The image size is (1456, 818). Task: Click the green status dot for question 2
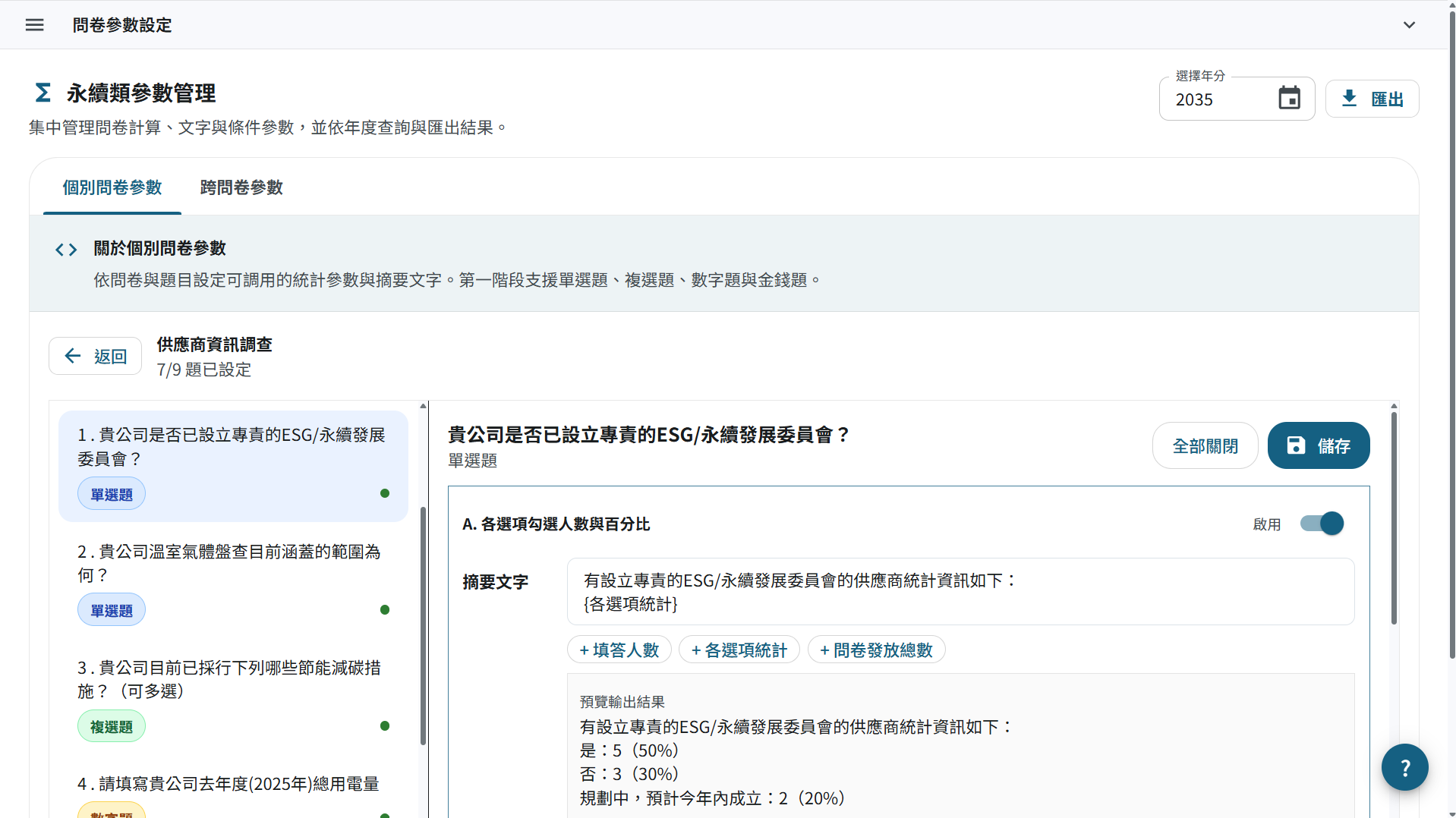(385, 609)
